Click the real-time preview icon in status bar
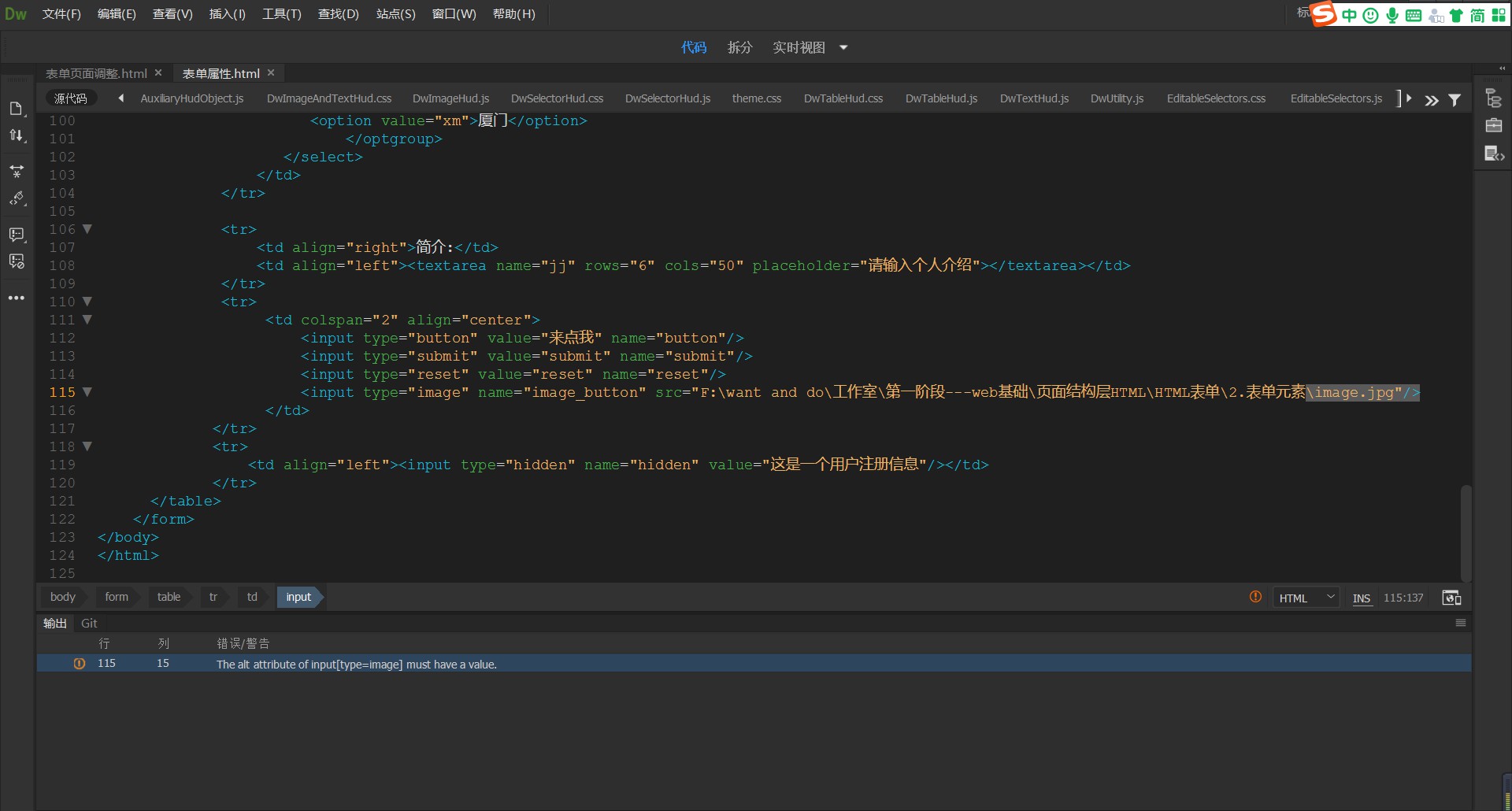 click(1451, 598)
